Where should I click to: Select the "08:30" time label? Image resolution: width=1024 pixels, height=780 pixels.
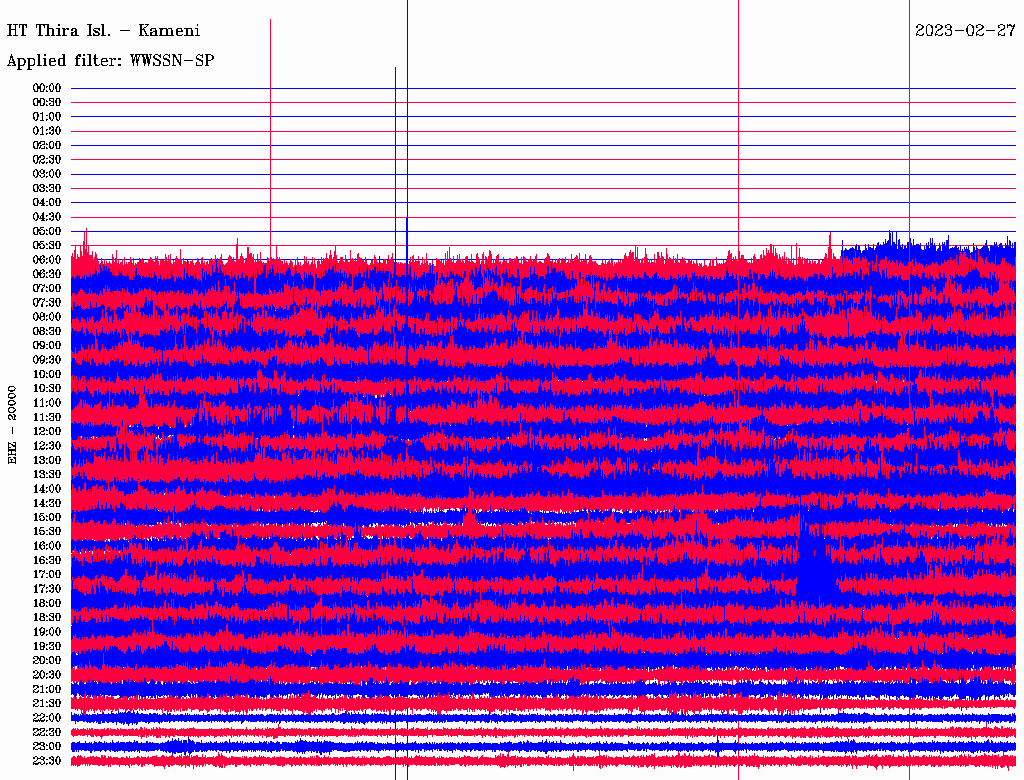pyautogui.click(x=47, y=332)
